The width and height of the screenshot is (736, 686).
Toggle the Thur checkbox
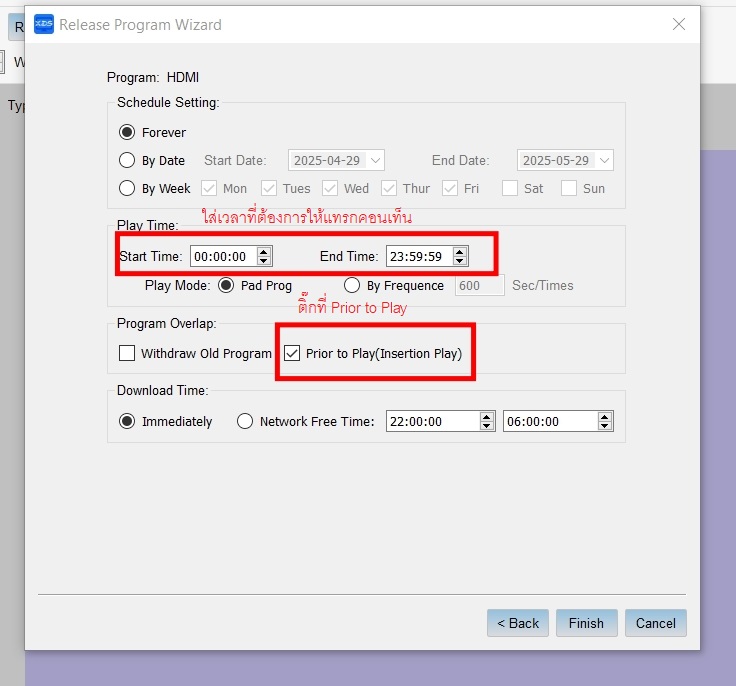coord(389,188)
